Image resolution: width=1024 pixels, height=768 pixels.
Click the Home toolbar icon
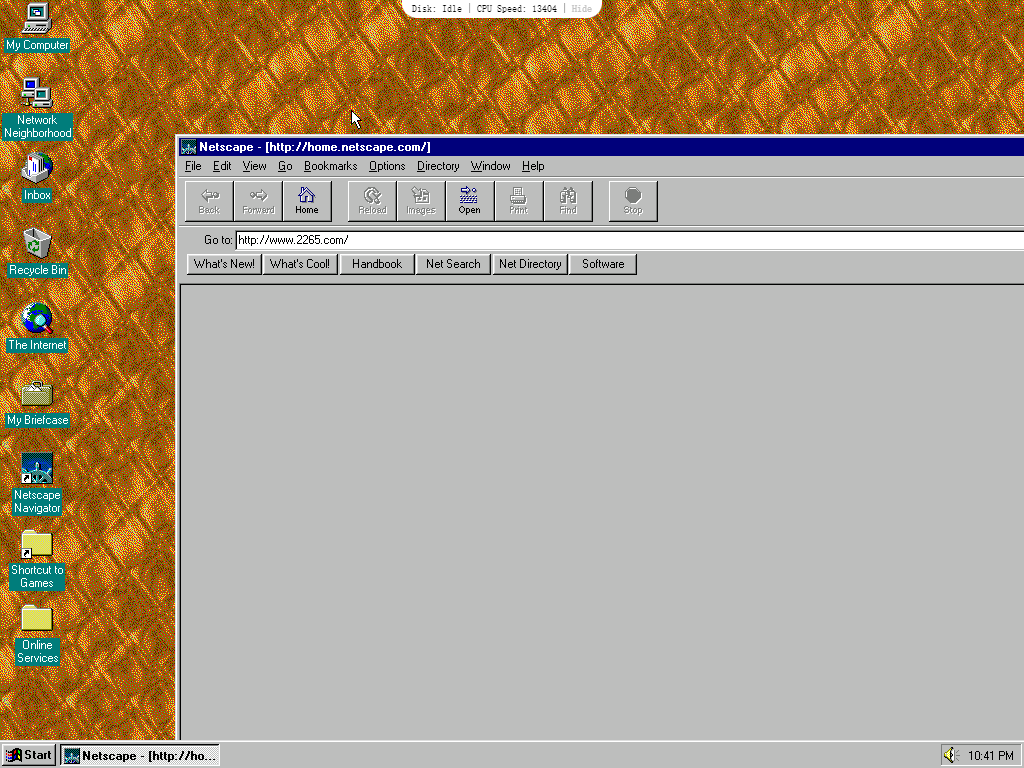tap(307, 200)
